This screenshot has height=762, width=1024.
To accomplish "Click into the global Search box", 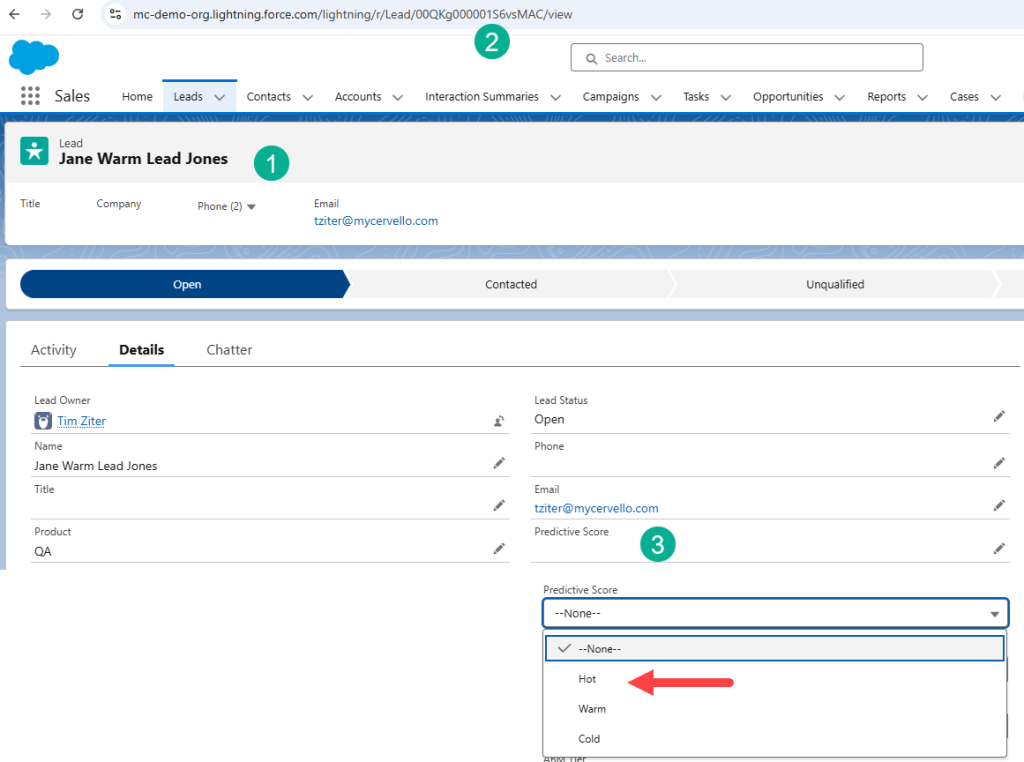I will [x=746, y=58].
